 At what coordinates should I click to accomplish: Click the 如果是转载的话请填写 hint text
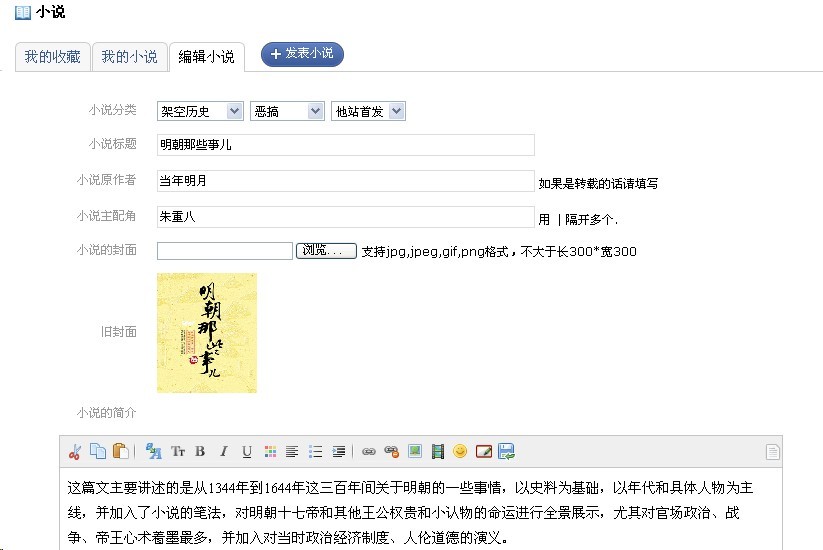(598, 183)
